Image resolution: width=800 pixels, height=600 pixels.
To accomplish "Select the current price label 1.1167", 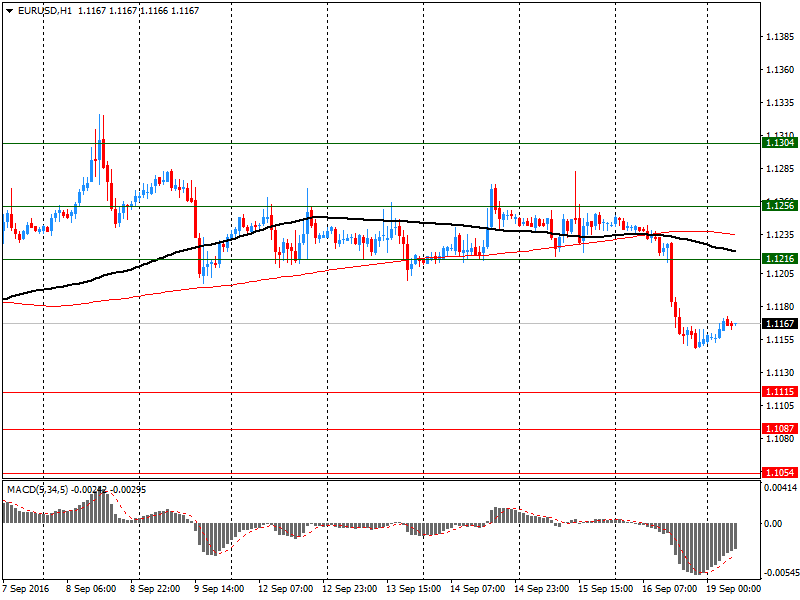I will (779, 323).
